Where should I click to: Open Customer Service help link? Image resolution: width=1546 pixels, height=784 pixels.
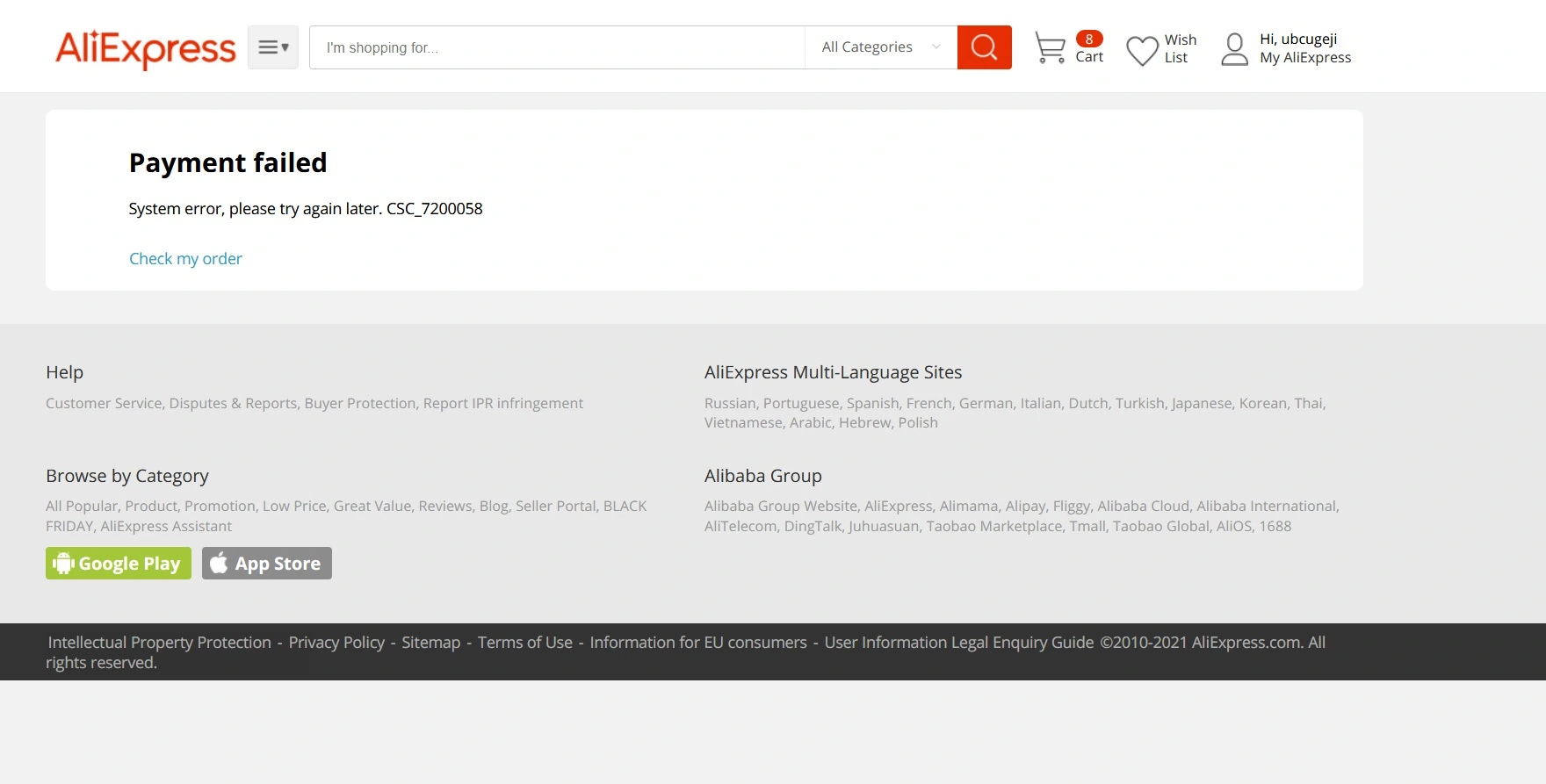[104, 403]
